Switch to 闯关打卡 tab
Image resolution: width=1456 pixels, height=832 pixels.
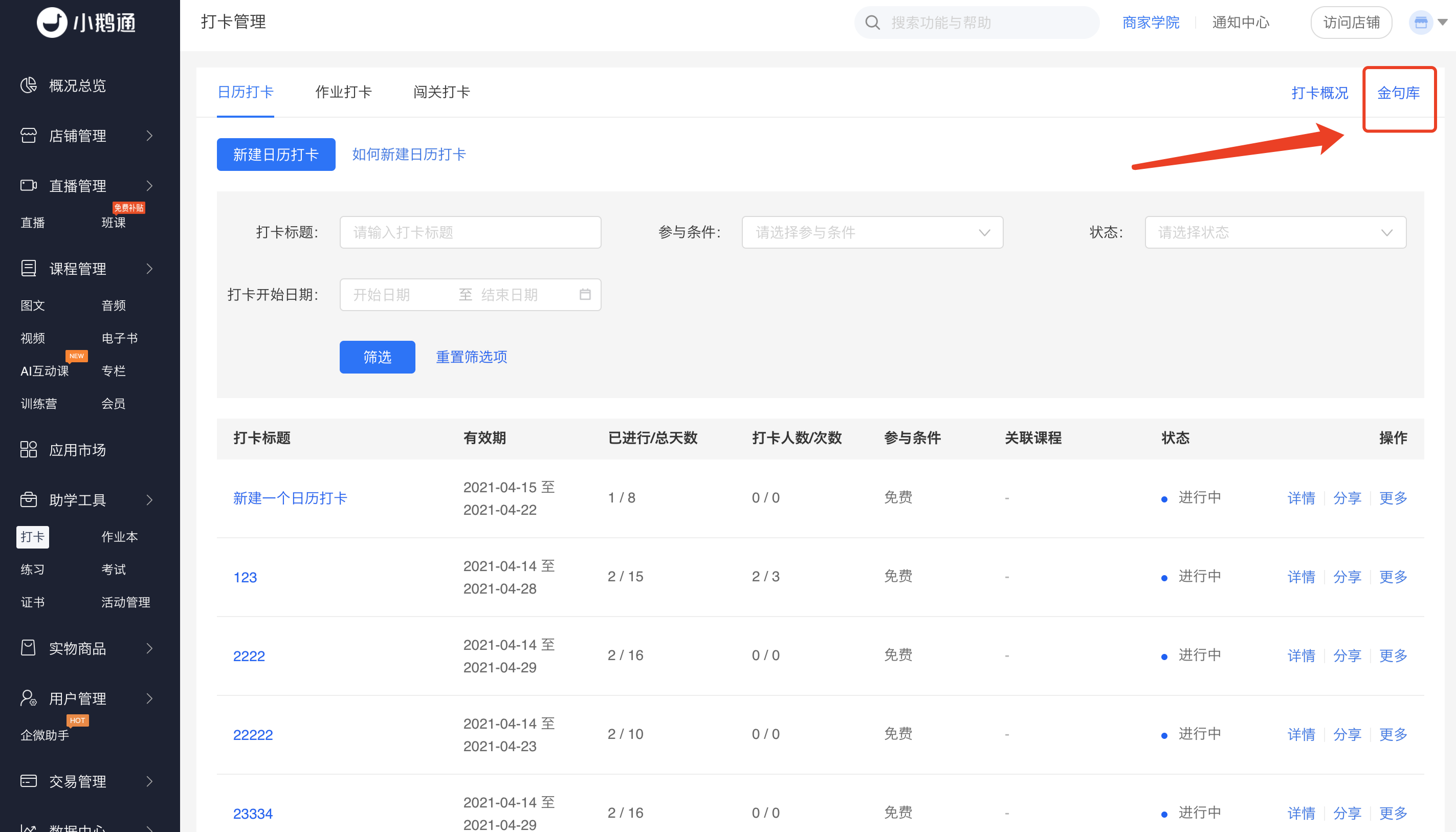442,92
